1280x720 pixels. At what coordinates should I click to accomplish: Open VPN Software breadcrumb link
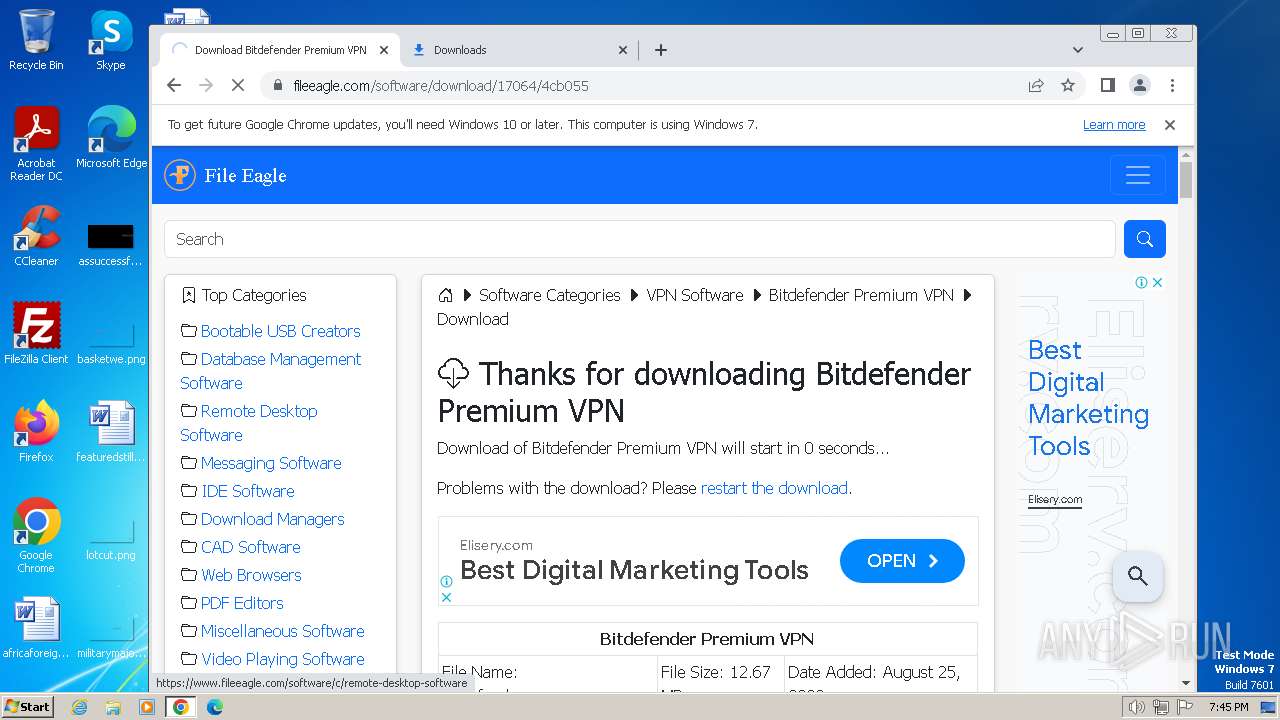click(695, 295)
